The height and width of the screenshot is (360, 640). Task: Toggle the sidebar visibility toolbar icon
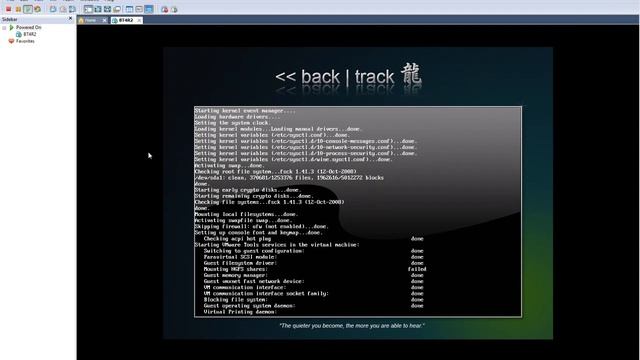coord(88,9)
